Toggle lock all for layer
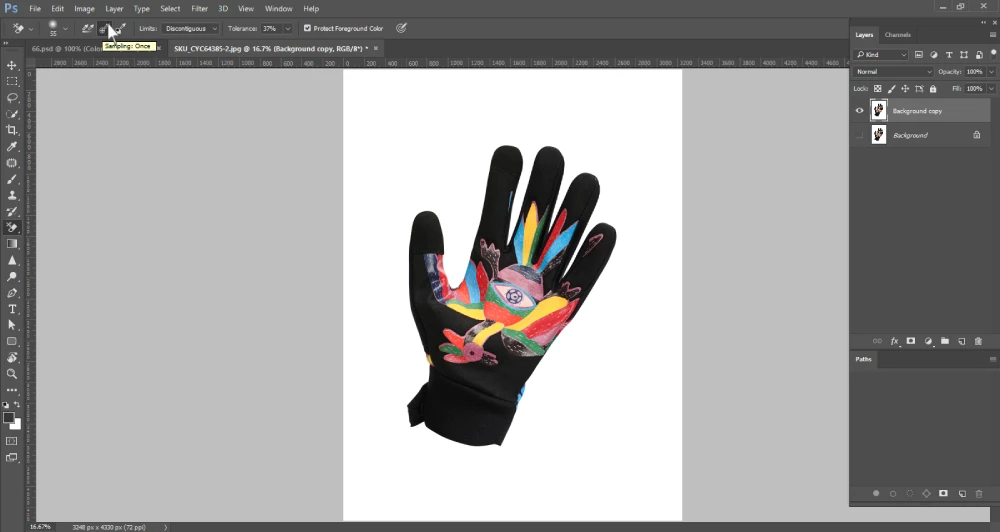The image size is (1000, 532). coord(933,89)
